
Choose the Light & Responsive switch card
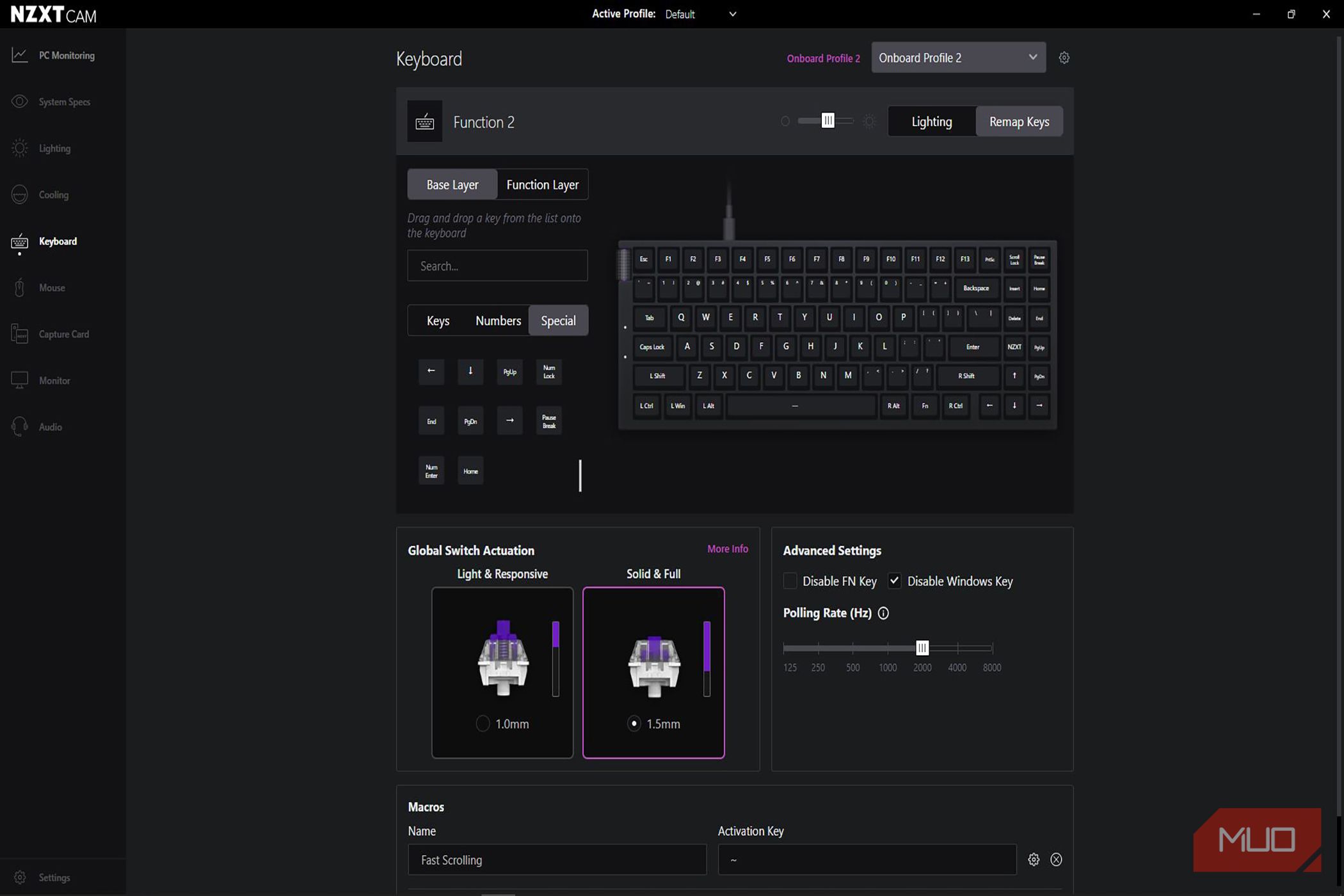pos(502,673)
